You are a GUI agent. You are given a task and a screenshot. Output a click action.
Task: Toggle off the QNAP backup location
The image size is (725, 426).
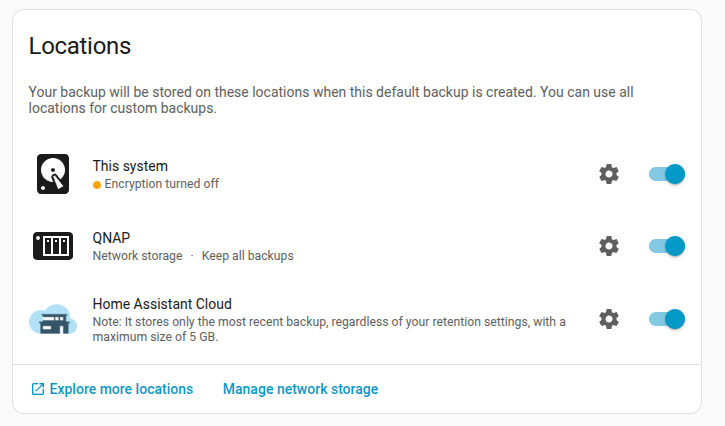[666, 246]
